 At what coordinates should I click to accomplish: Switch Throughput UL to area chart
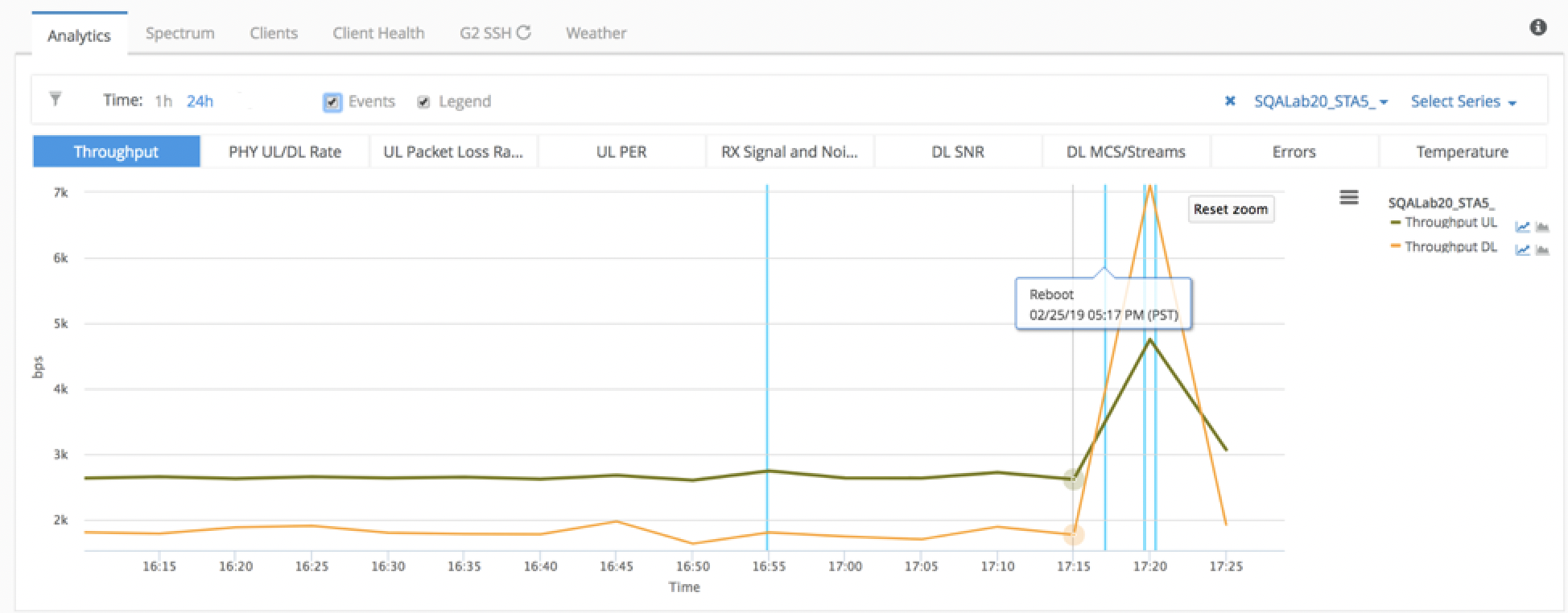(1542, 227)
